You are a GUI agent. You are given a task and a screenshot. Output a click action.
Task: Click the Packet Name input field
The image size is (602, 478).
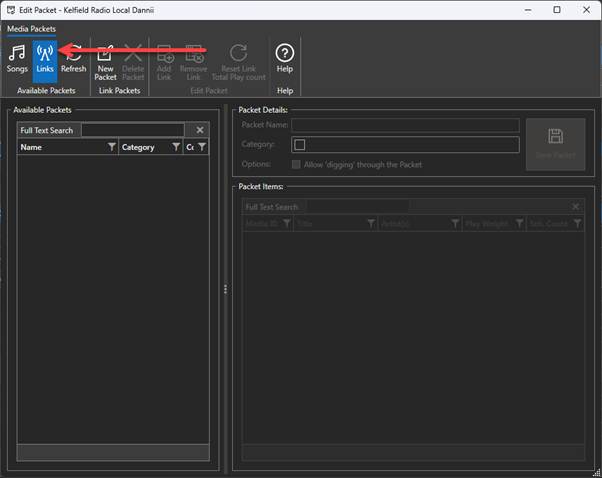[x=405, y=125]
